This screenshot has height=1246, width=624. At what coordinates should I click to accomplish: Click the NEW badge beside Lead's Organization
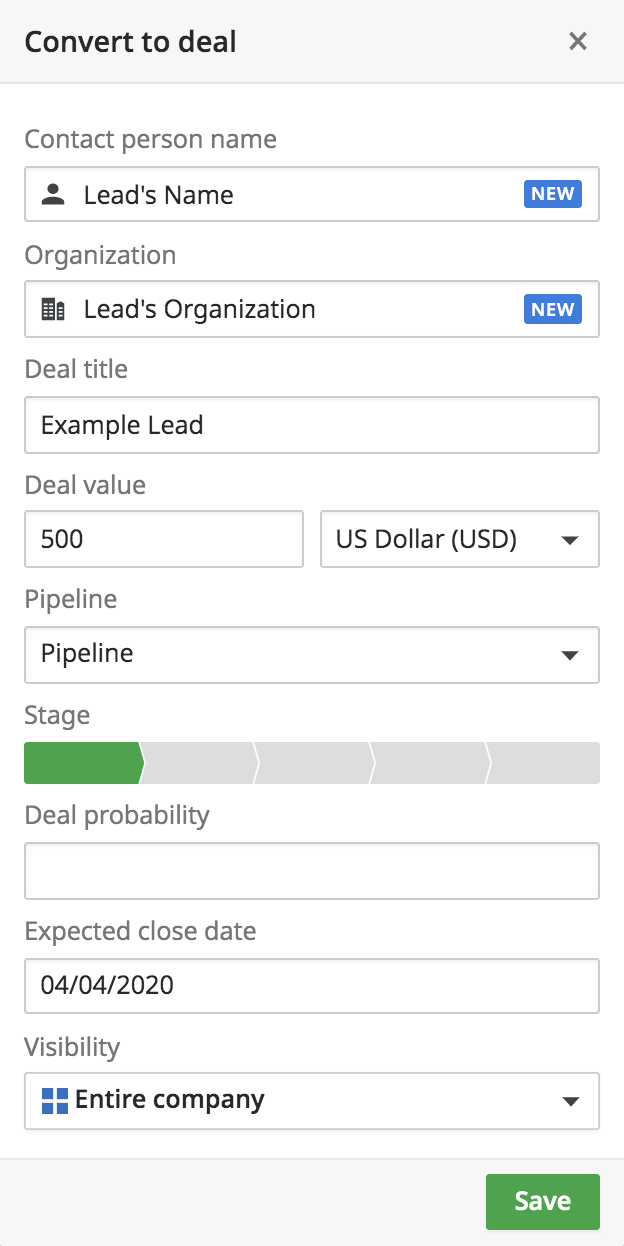pos(552,309)
